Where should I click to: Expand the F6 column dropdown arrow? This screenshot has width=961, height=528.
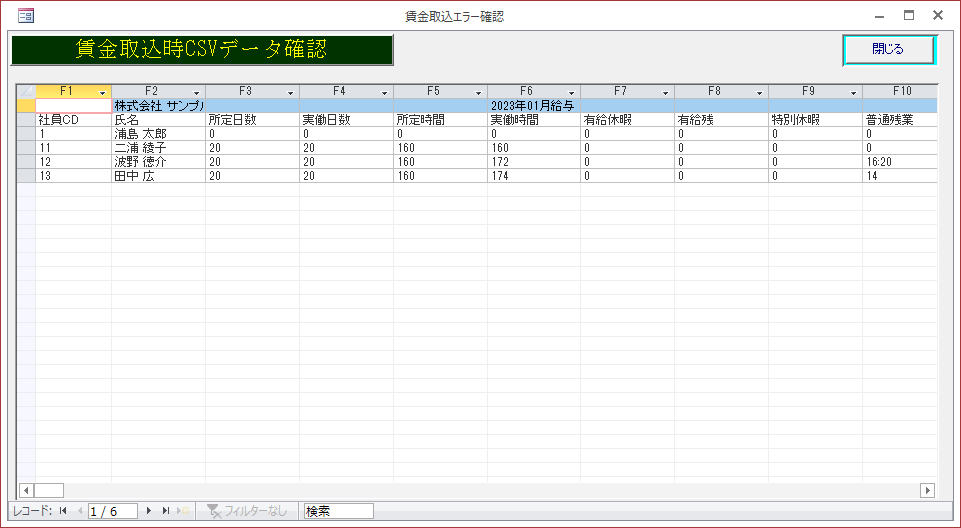(571, 92)
